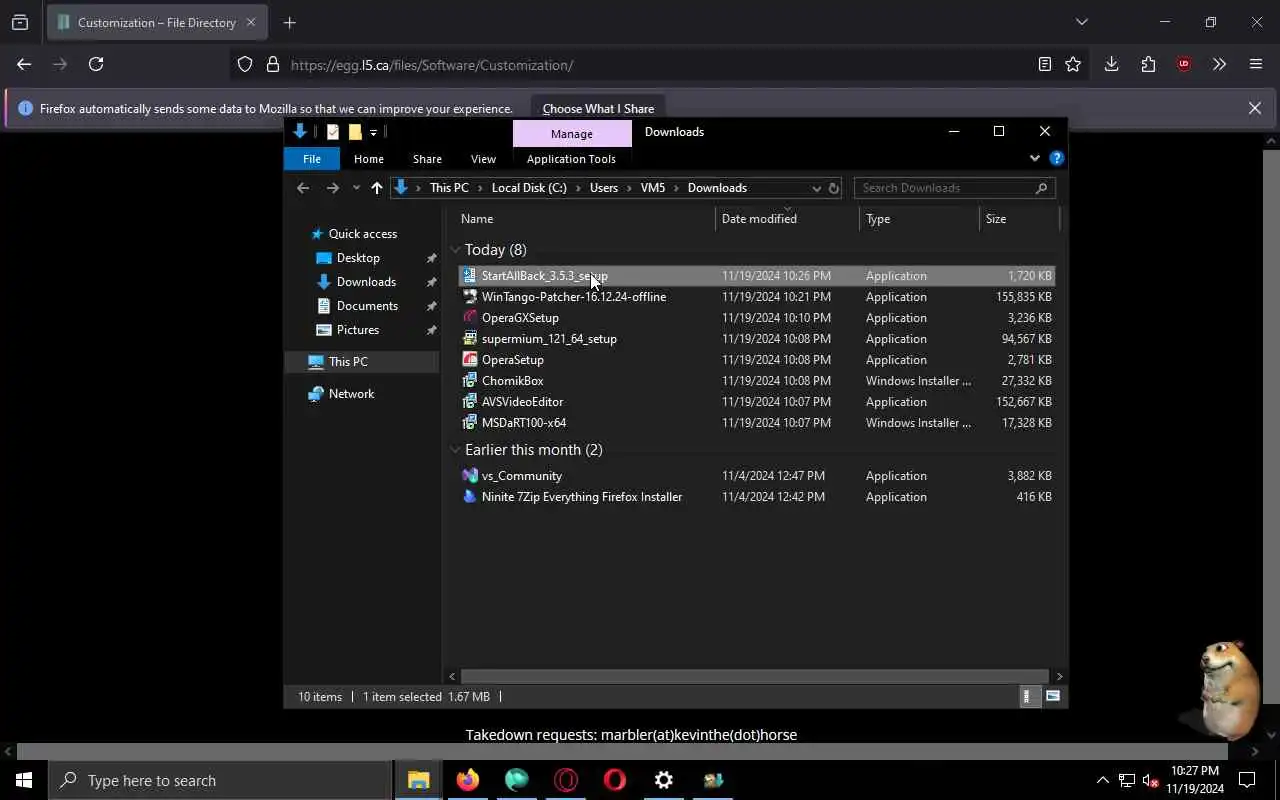Refresh the Downloads folder

coord(833,188)
